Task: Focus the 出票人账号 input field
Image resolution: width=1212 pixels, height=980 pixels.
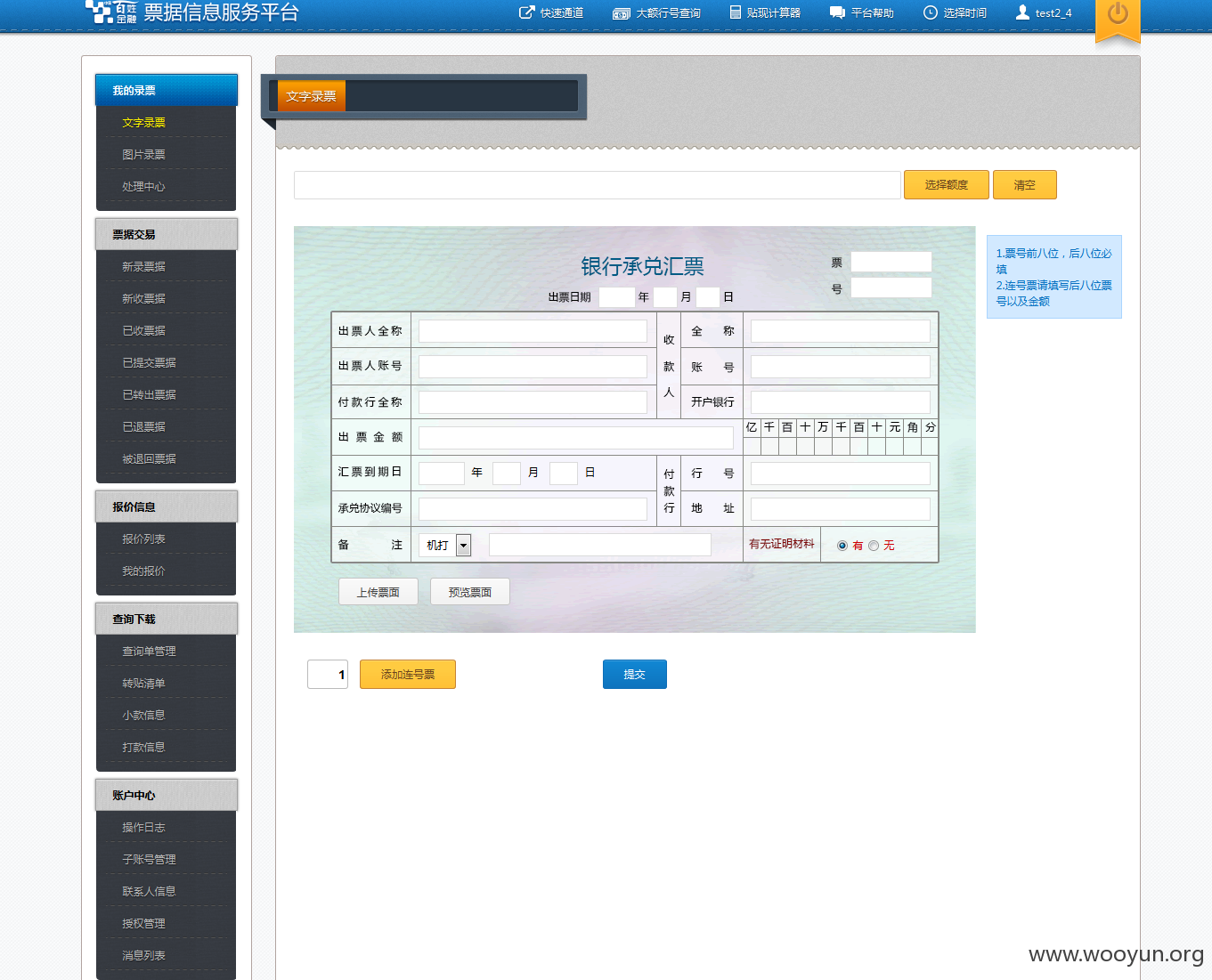Action: [x=533, y=367]
